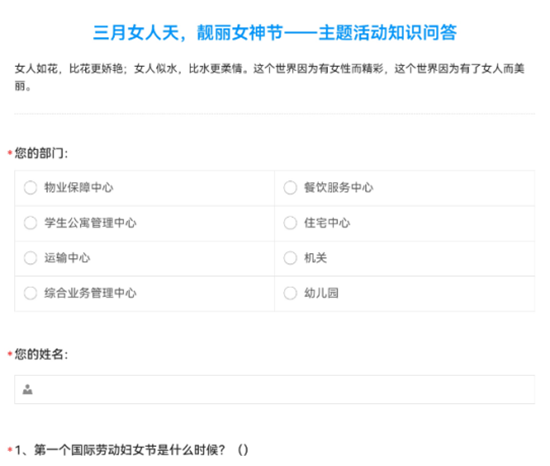
Task: Click question 1 about 国际劳动妇女节
Action: coord(131,450)
